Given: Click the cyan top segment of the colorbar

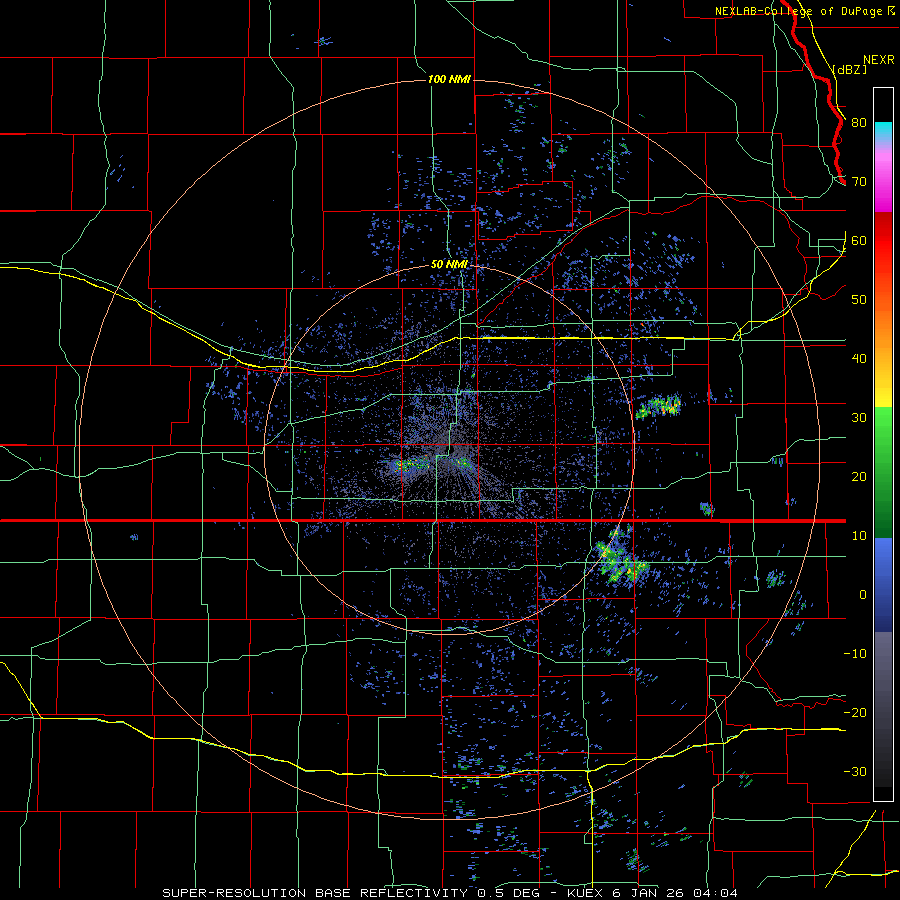Looking at the screenshot, I should coord(883,131).
